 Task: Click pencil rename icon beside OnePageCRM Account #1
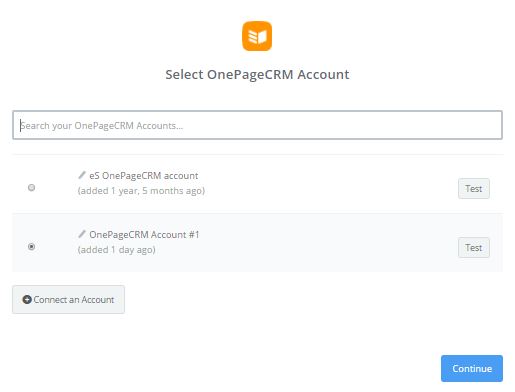pos(82,234)
